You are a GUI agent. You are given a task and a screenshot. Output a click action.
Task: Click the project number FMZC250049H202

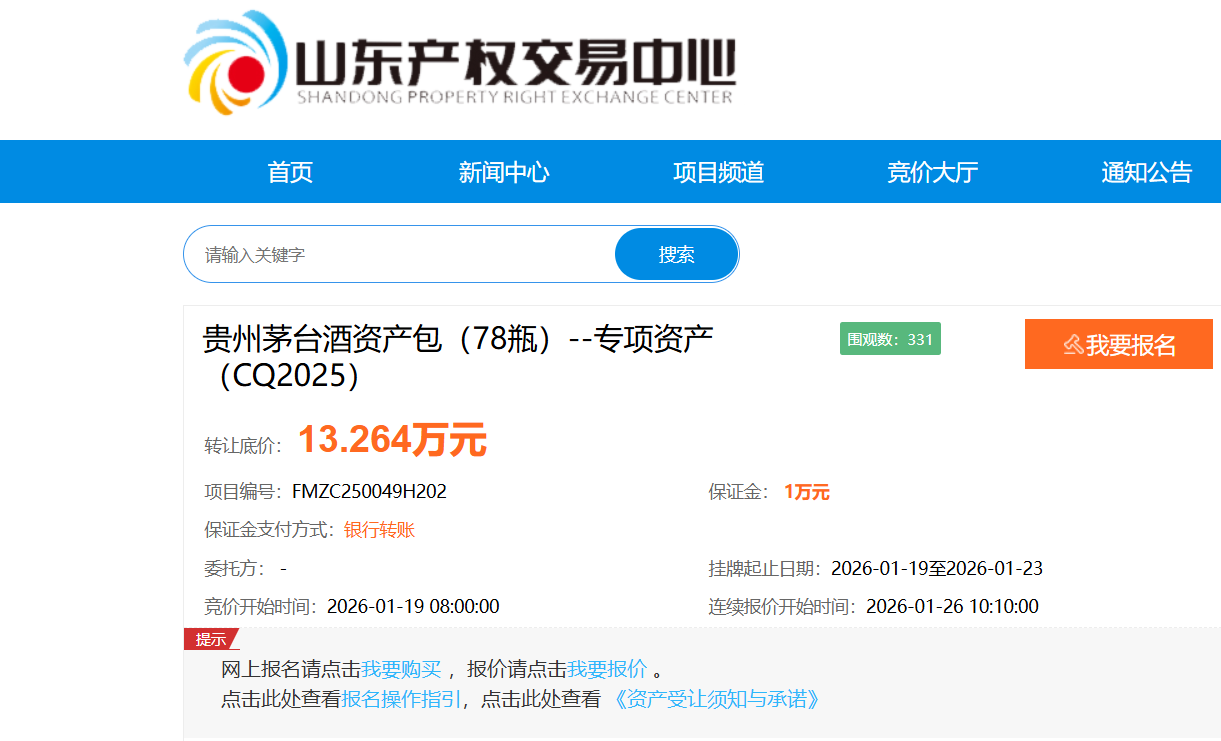(369, 492)
